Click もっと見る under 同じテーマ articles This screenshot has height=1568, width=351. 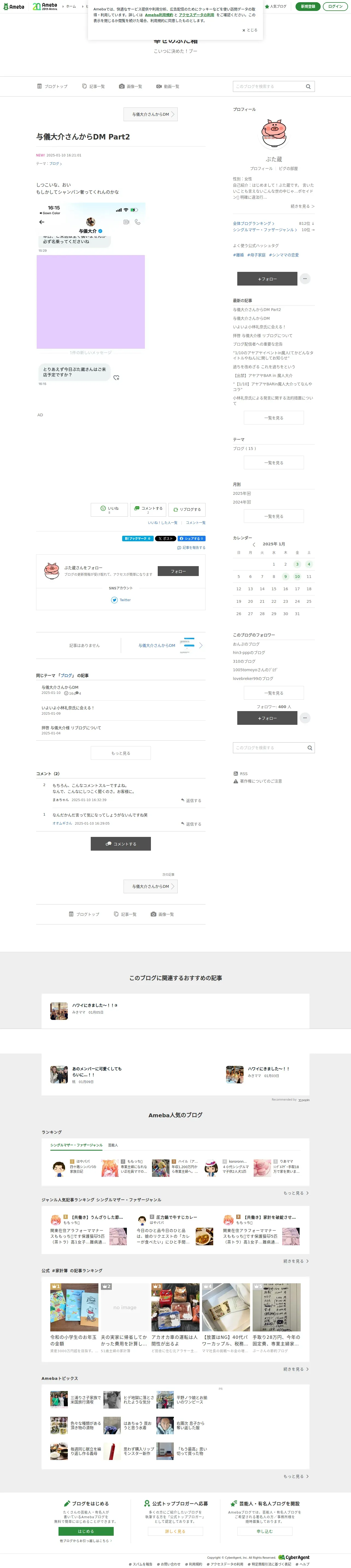[121, 754]
